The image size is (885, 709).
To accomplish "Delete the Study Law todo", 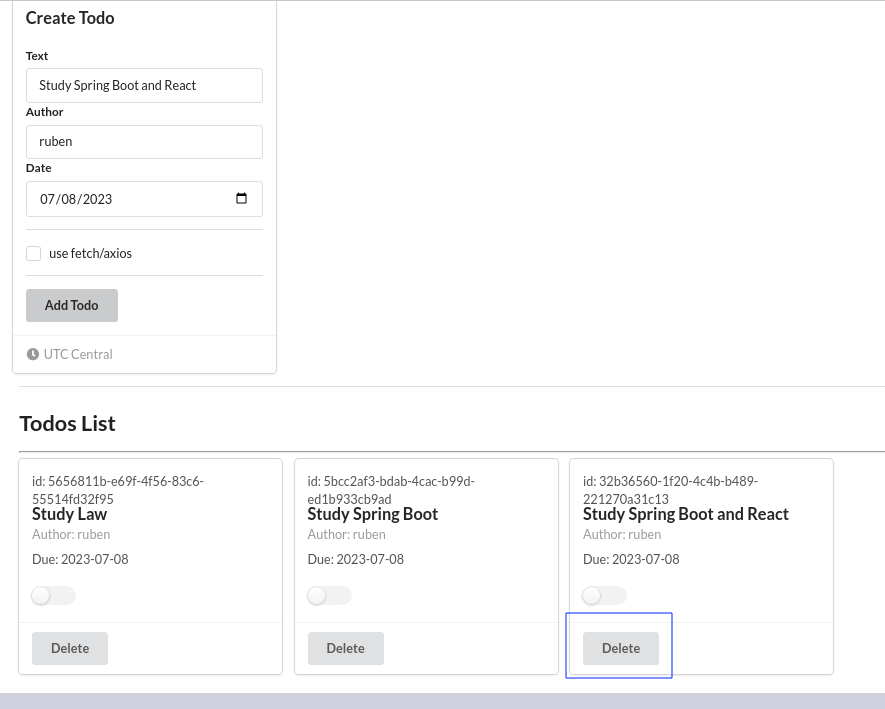I will point(70,648).
